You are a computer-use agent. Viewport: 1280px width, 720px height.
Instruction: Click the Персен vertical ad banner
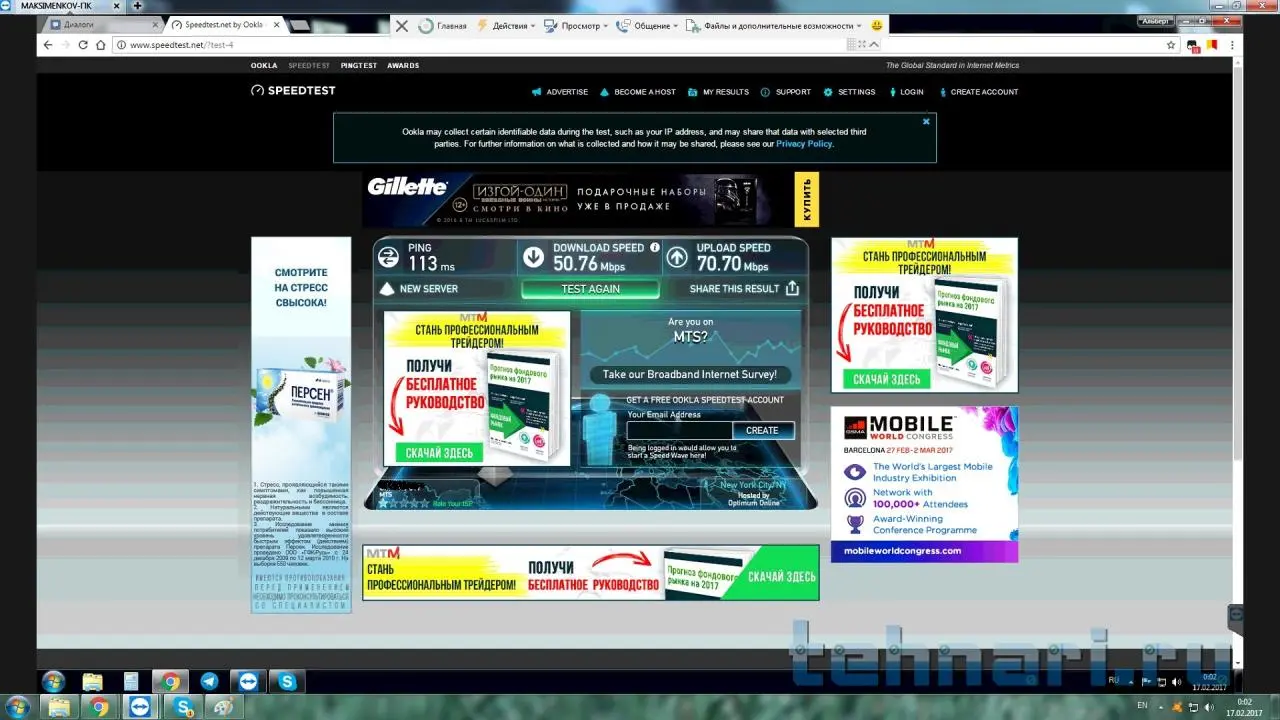click(x=301, y=424)
